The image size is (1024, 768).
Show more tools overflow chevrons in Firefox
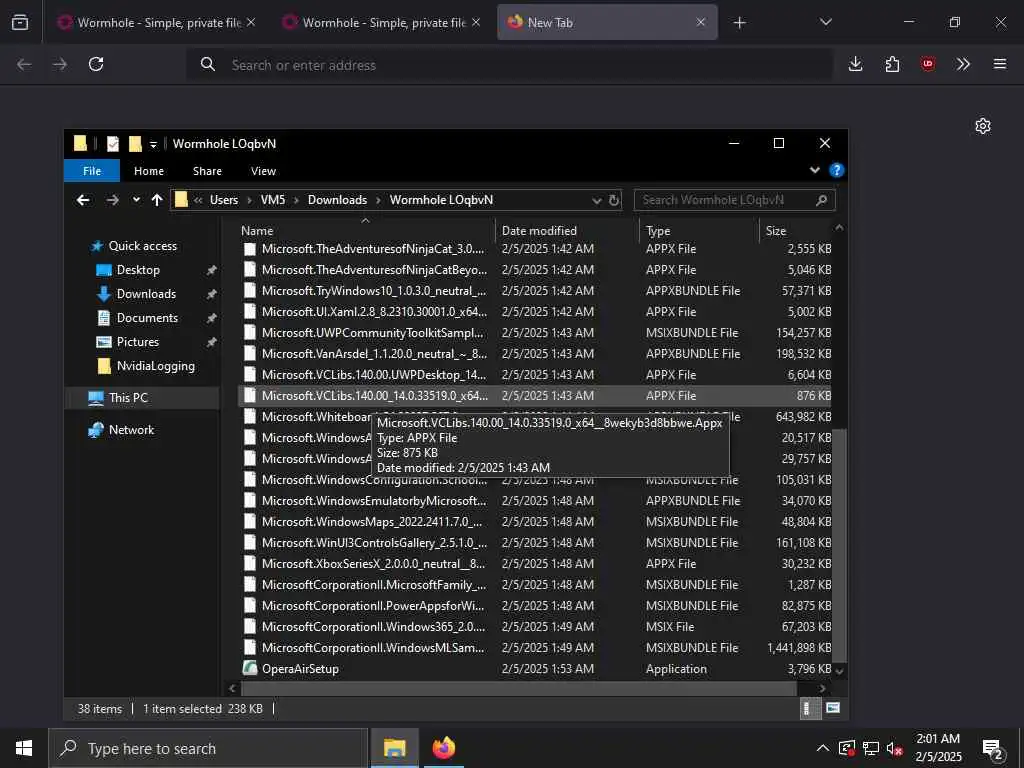[963, 64]
